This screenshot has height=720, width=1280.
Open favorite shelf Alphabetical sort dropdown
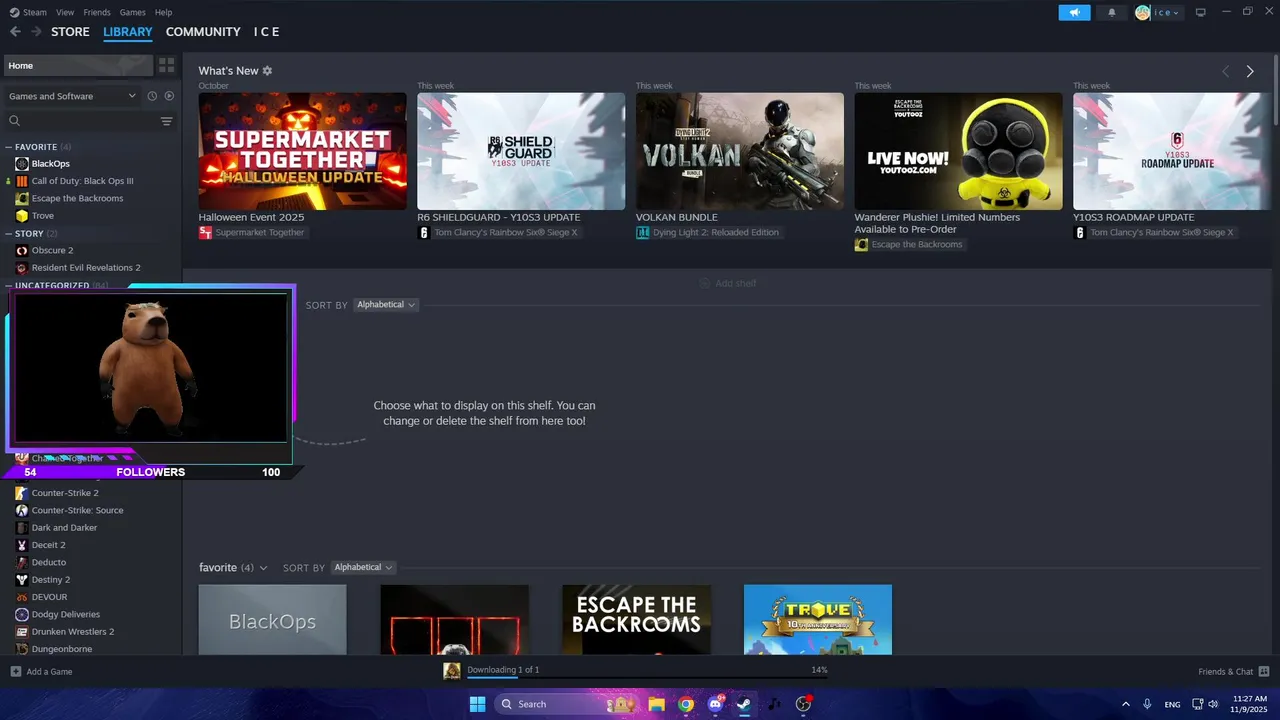pyautogui.click(x=362, y=568)
